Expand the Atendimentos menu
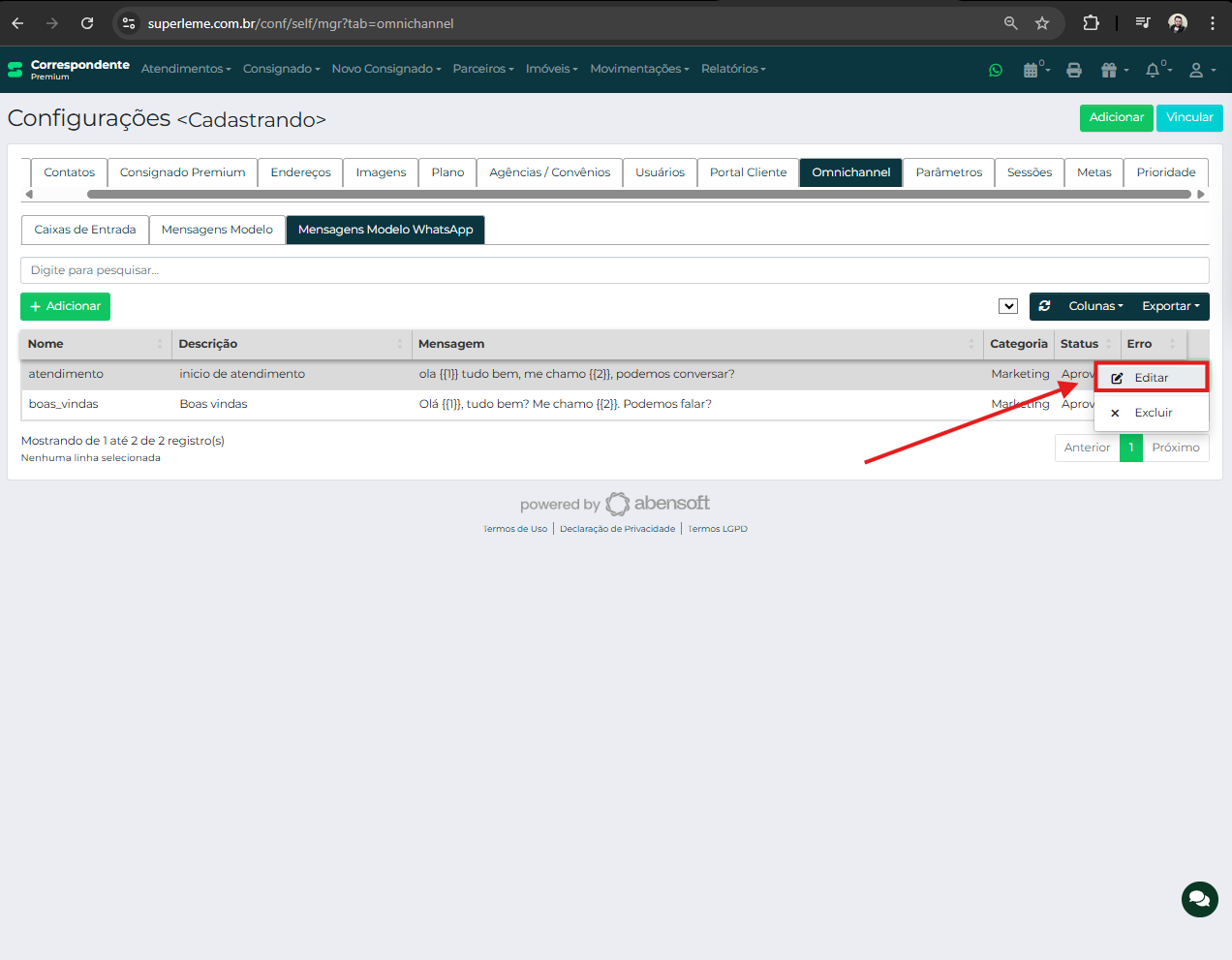 186,69
